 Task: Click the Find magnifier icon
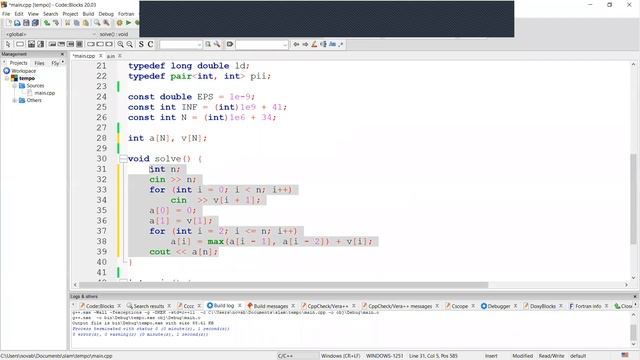coord(97,23)
